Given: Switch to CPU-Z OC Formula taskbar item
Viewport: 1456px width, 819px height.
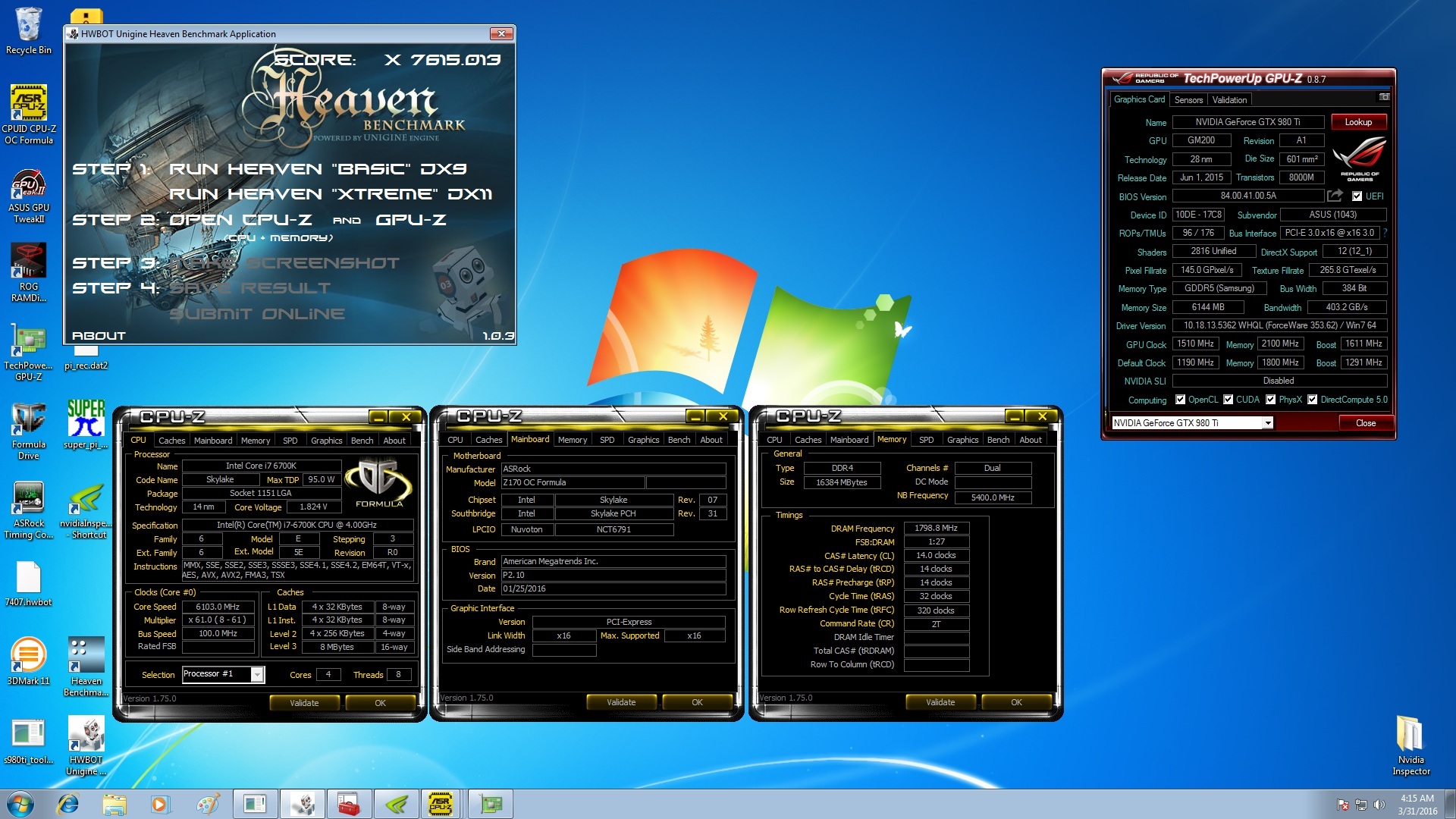Looking at the screenshot, I should 441,804.
